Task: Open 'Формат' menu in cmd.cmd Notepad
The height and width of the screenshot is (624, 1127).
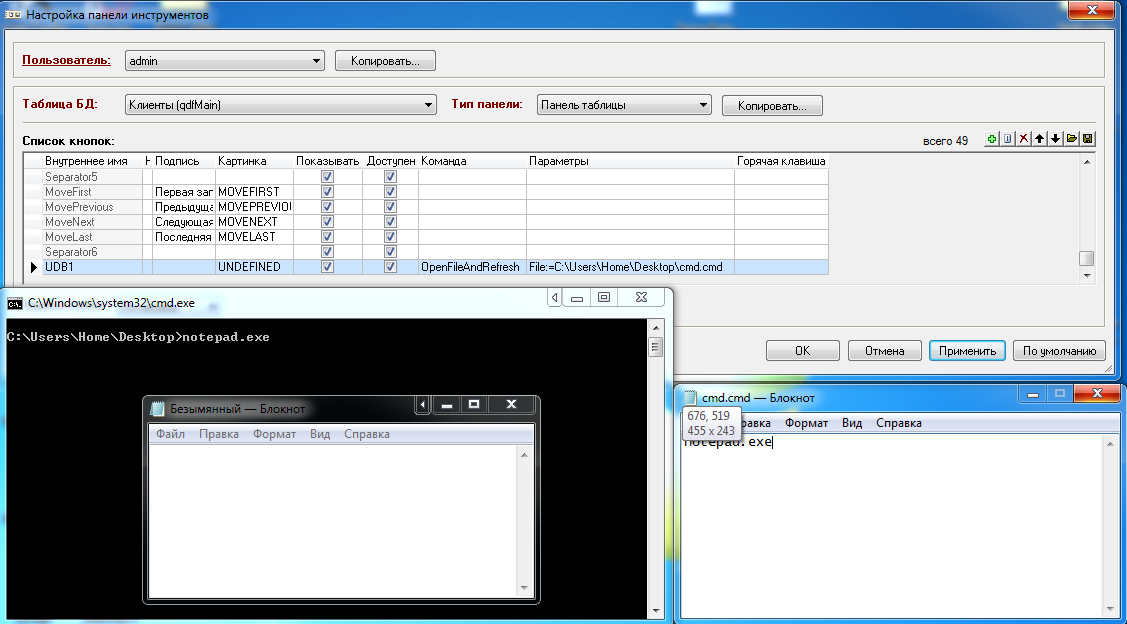Action: pos(806,423)
